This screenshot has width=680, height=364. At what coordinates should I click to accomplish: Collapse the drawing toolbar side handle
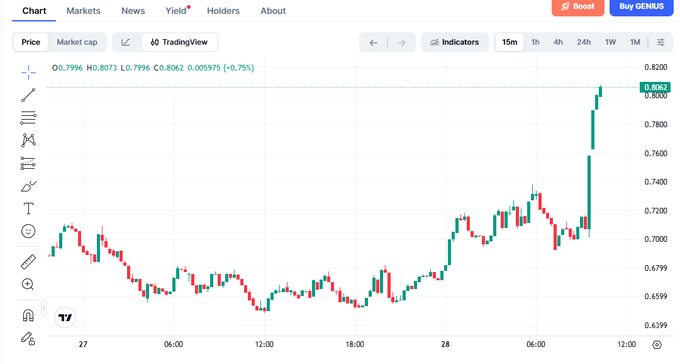coord(44,308)
